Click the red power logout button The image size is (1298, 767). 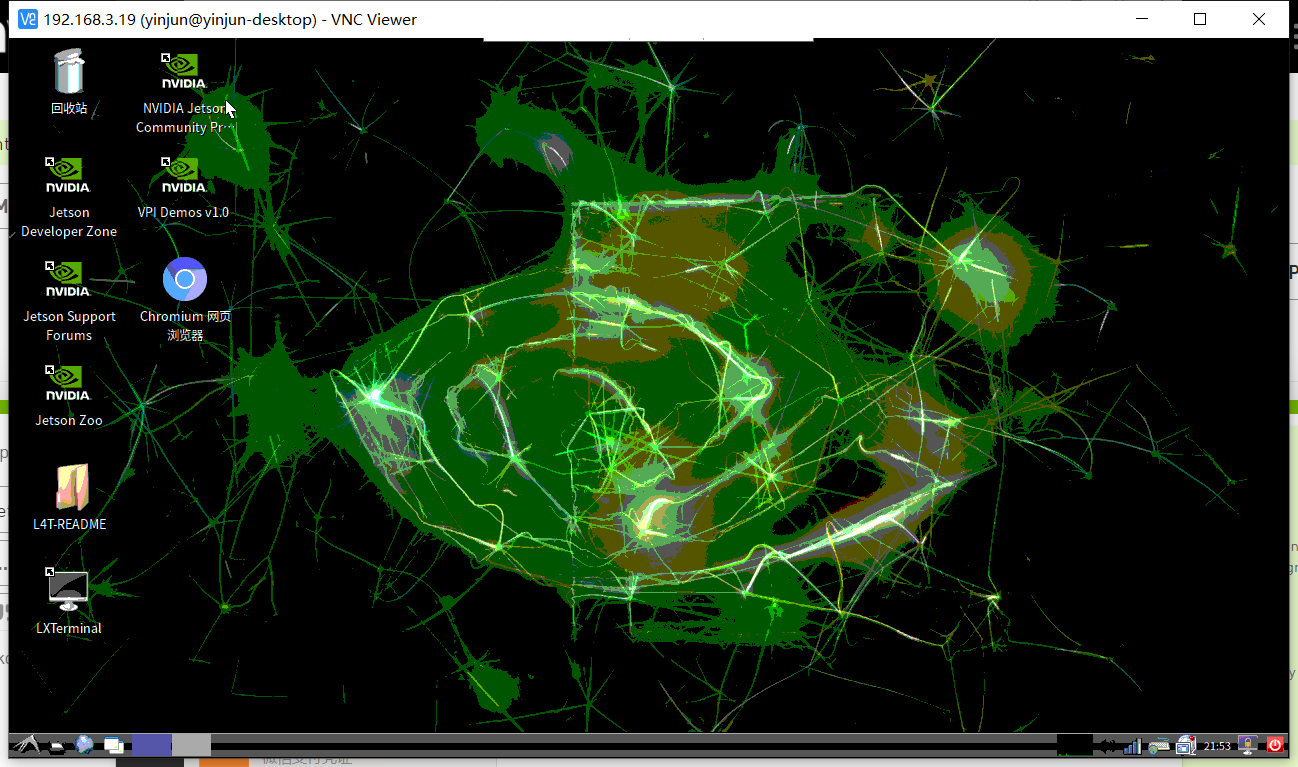pos(1274,744)
